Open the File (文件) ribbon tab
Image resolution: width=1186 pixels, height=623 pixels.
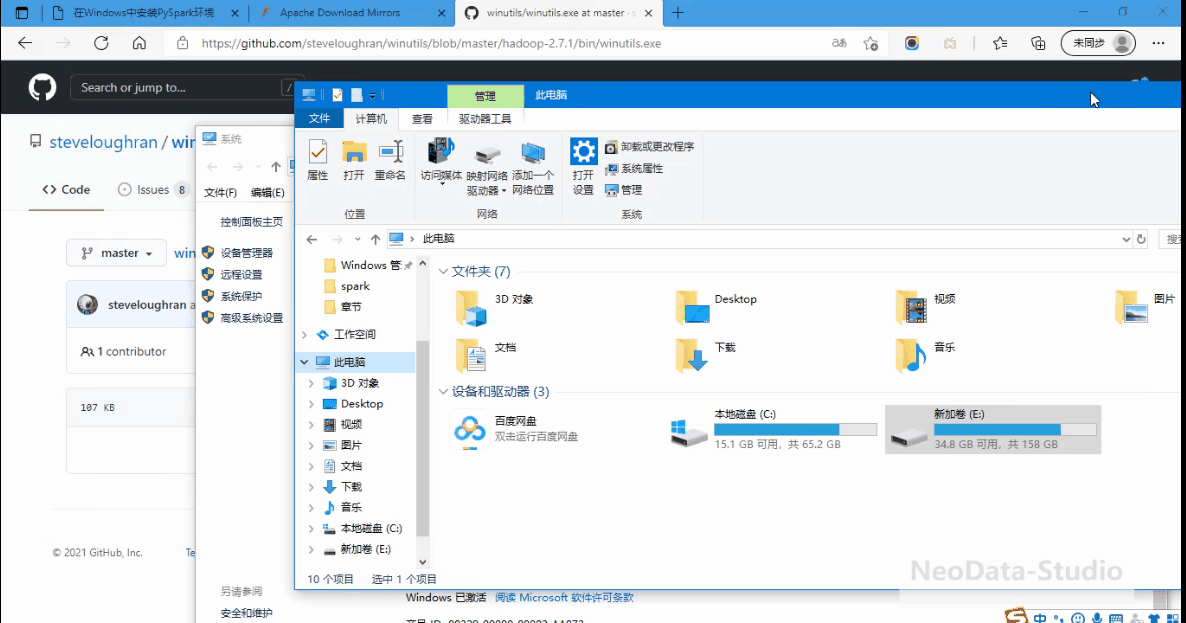319,119
